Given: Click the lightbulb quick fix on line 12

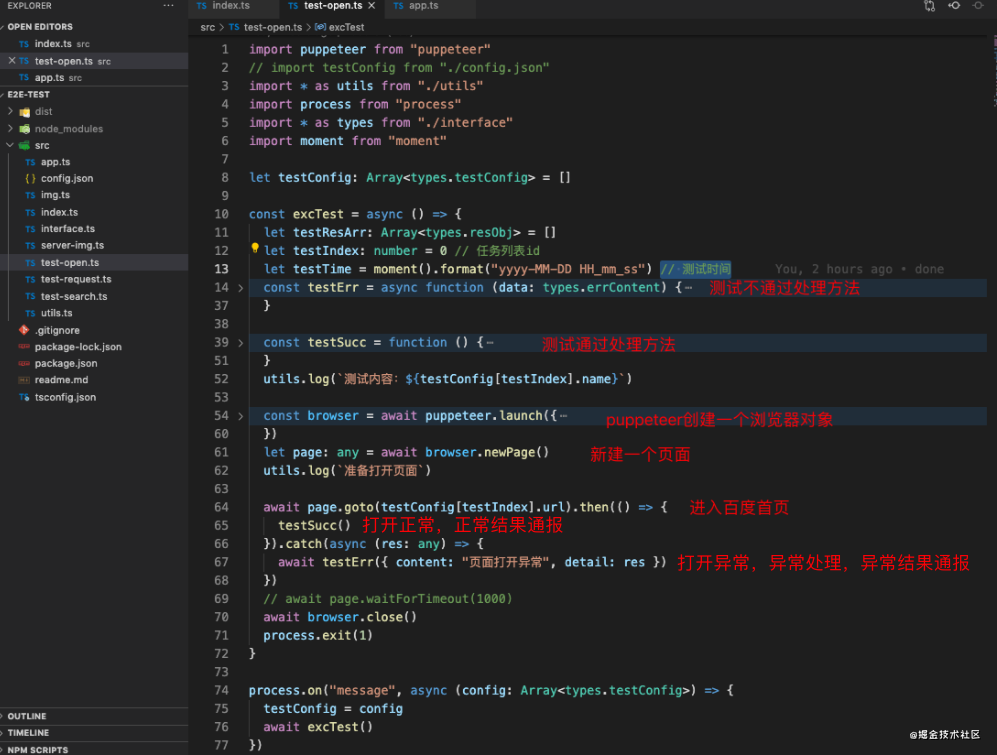Looking at the screenshot, I should click(255, 248).
